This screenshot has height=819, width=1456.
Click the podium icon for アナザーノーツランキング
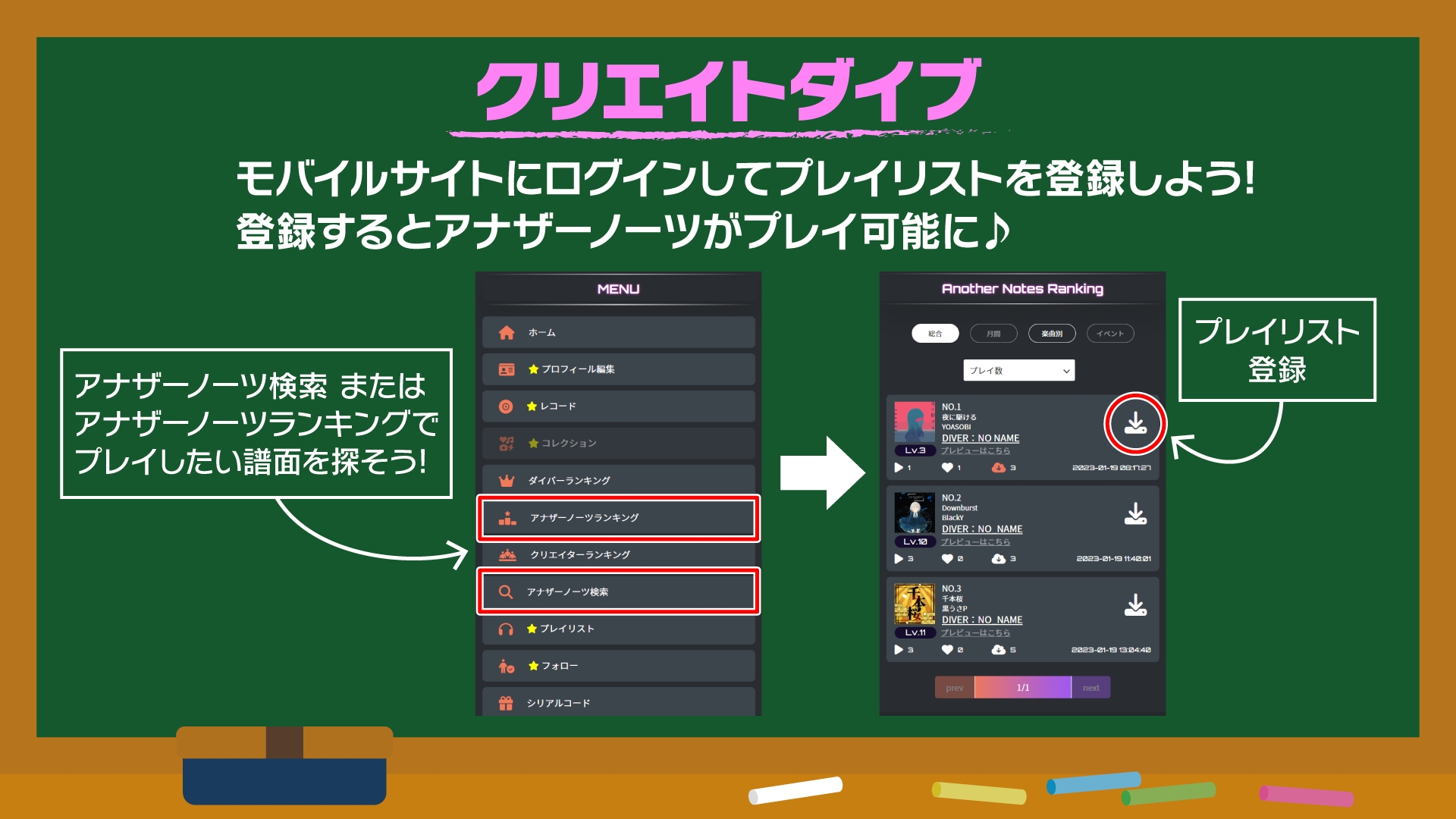[507, 518]
